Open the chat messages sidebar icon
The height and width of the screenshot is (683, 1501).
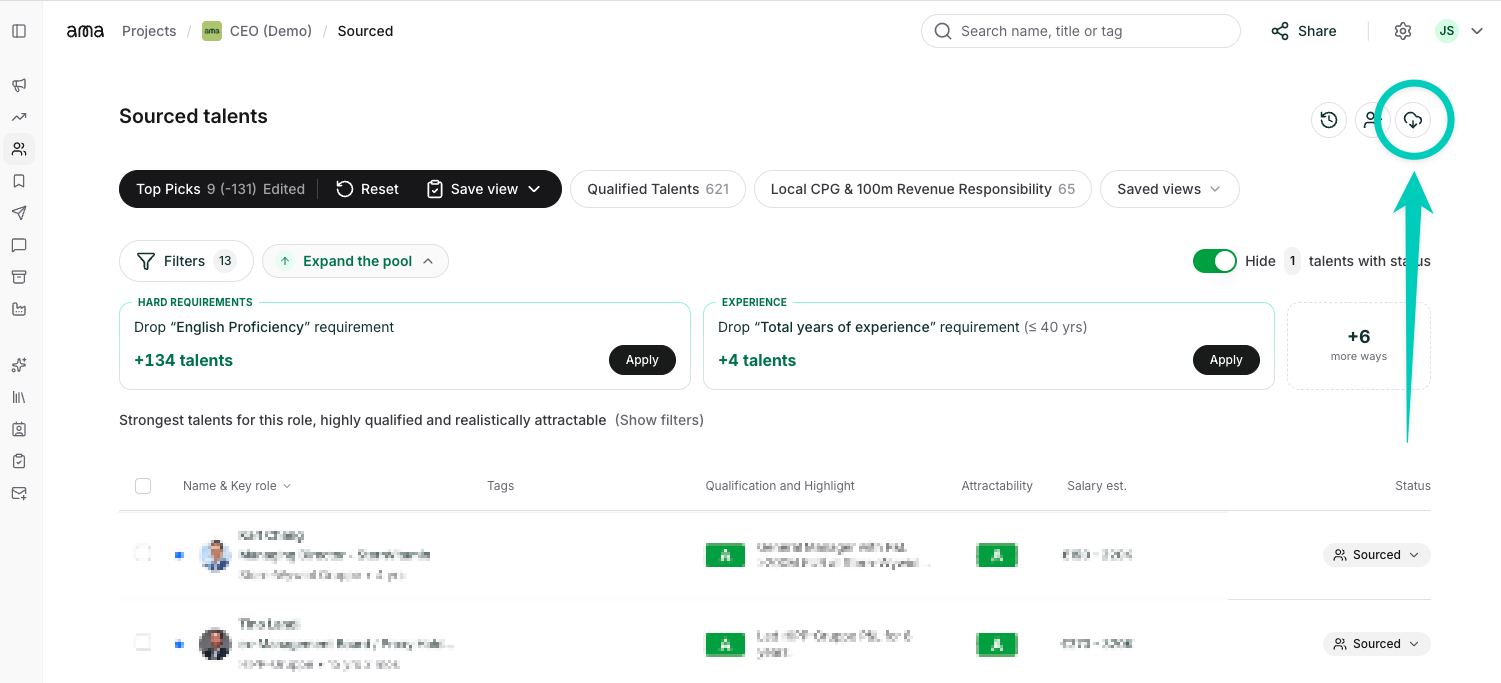19,245
